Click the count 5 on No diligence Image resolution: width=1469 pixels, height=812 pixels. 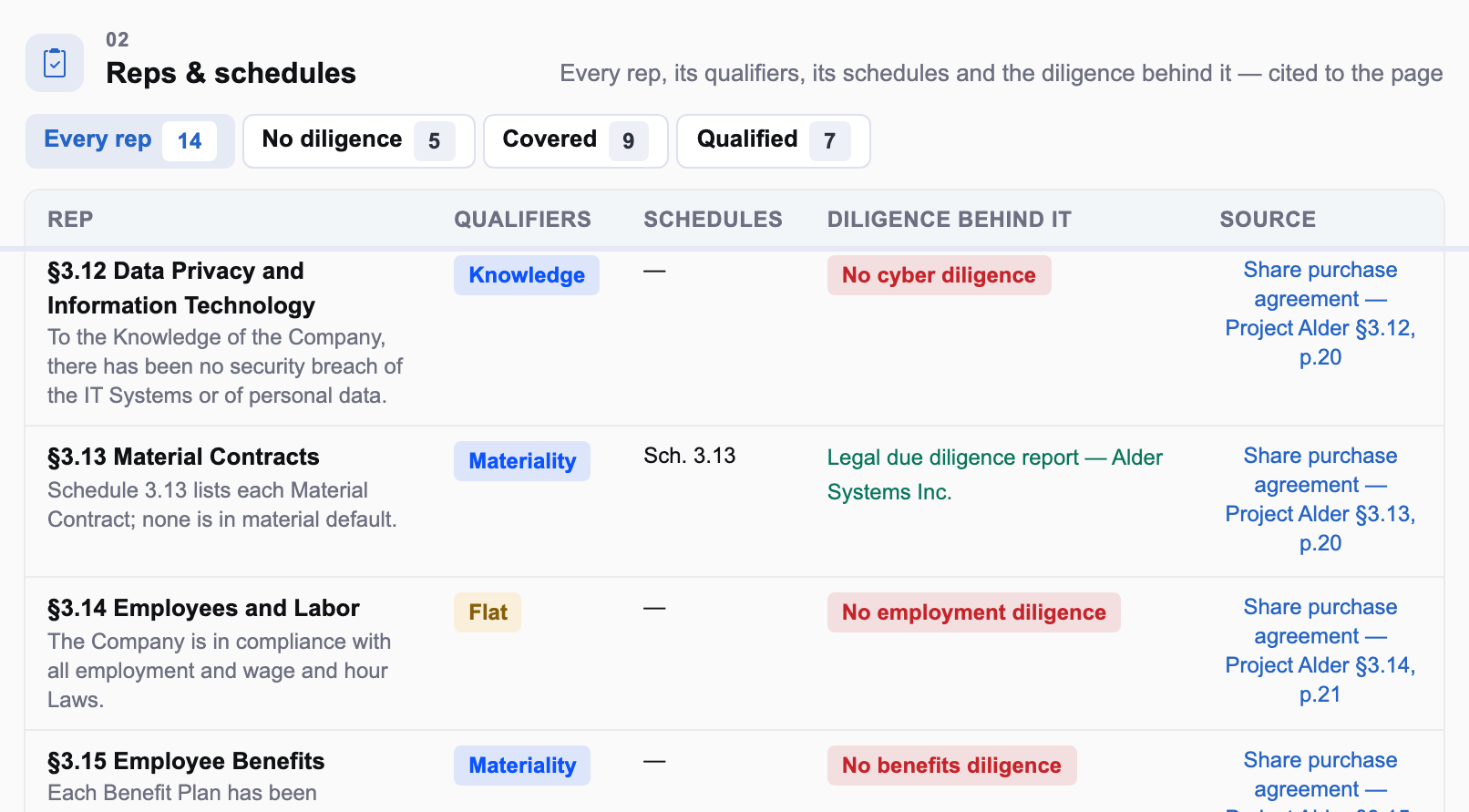[x=435, y=141]
